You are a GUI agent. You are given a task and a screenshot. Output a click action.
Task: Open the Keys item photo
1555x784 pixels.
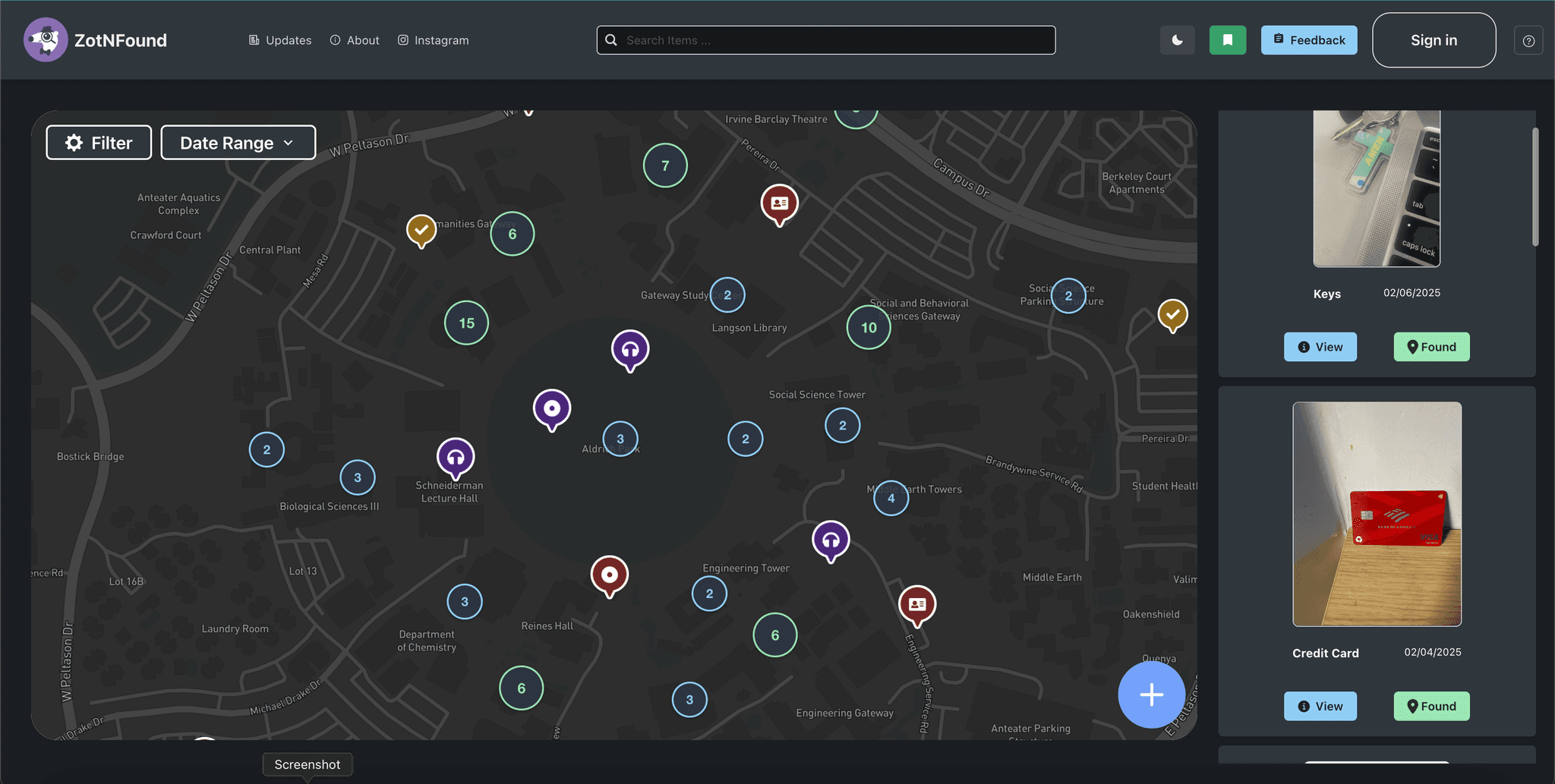(1377, 188)
